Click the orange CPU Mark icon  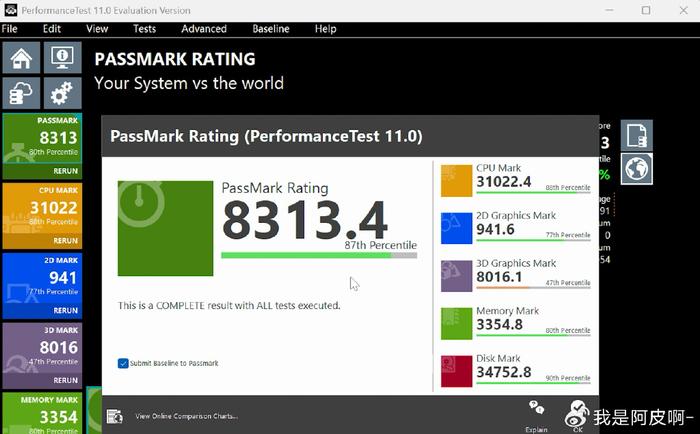(x=456, y=180)
